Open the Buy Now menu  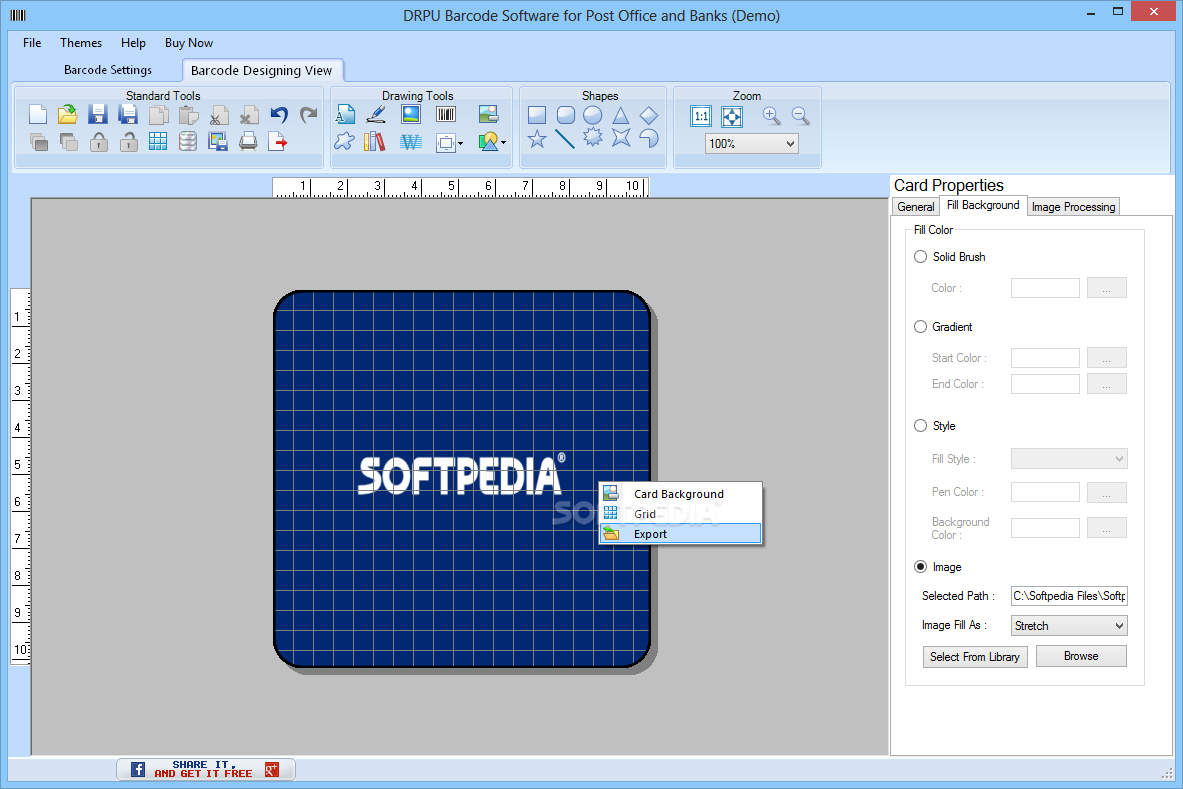tap(189, 43)
